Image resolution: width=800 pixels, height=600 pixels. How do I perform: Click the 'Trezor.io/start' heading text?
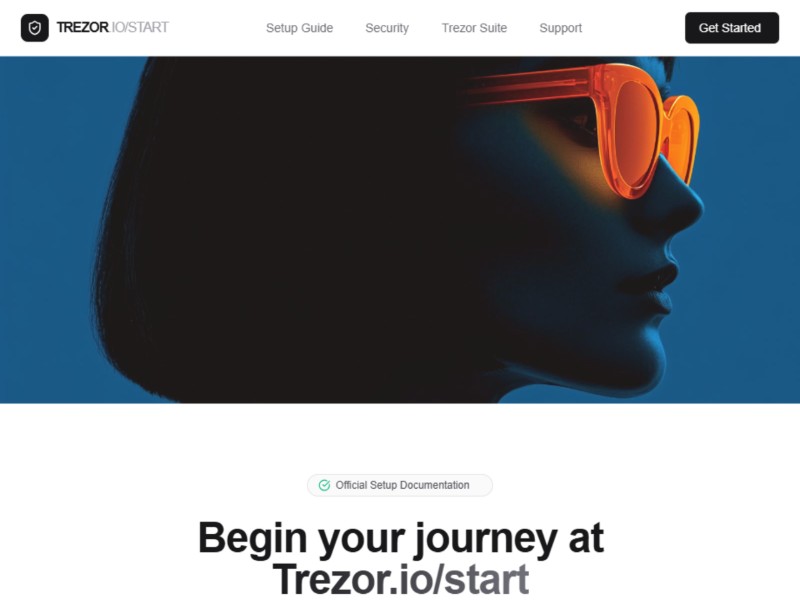tap(401, 579)
